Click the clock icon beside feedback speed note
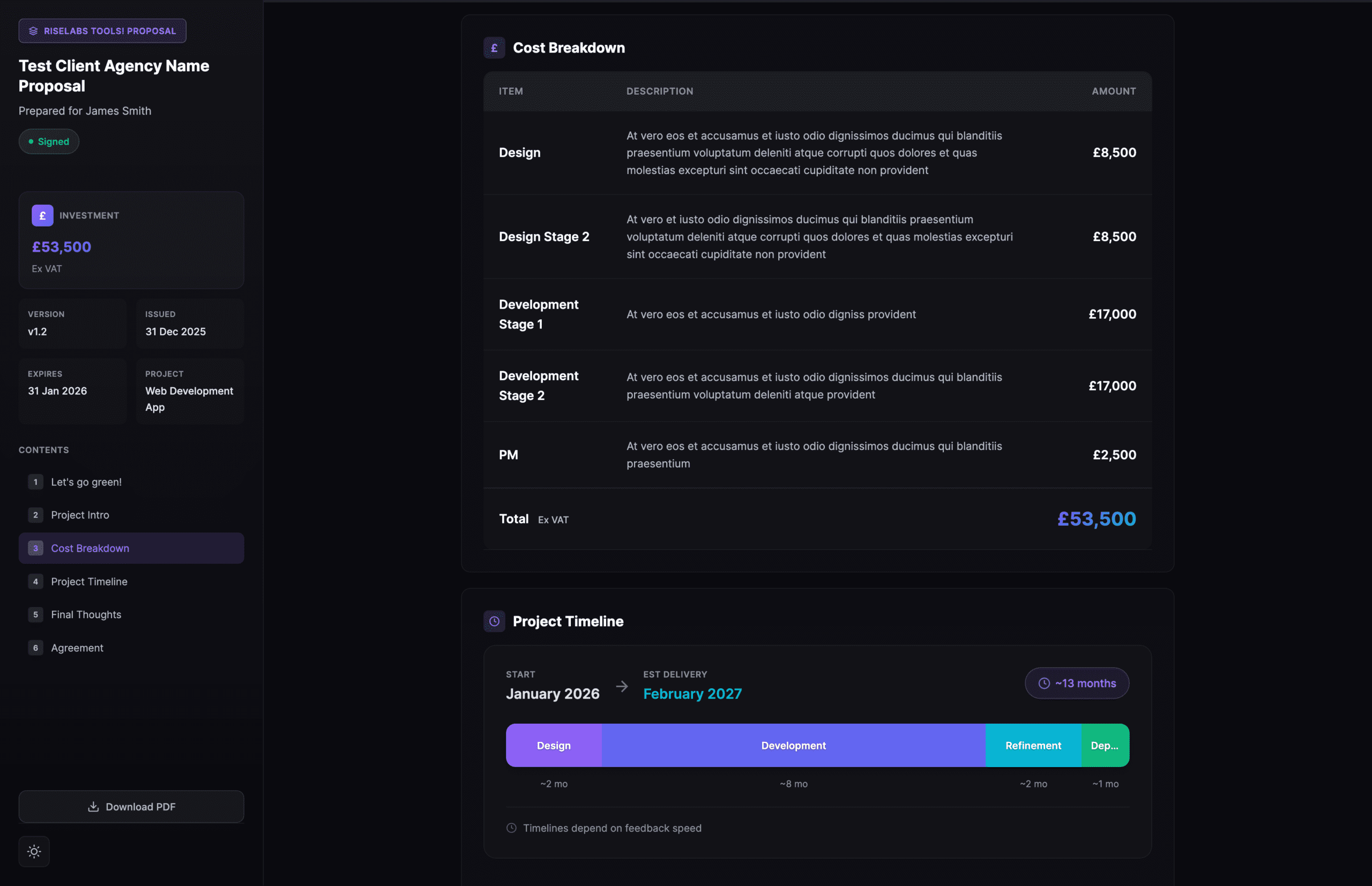Image resolution: width=1372 pixels, height=886 pixels. [511, 827]
